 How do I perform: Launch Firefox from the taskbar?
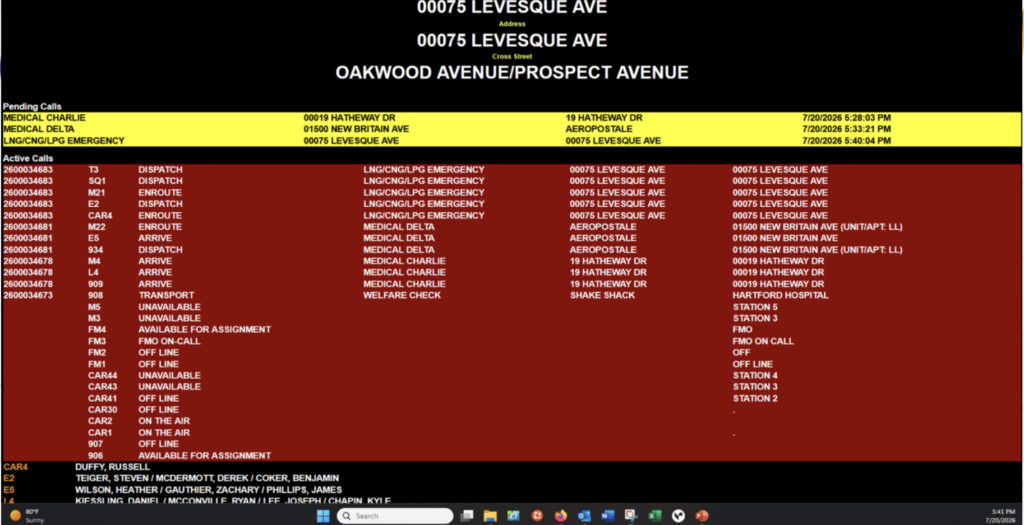[x=560, y=516]
